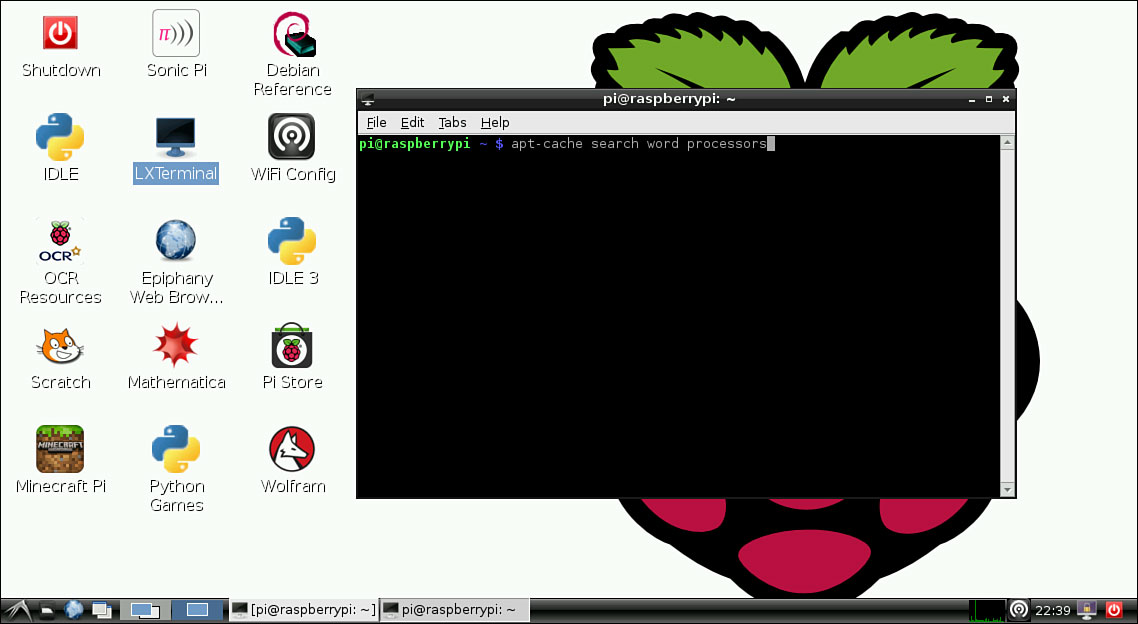Click the apt-cache search command text
Viewport: 1138px width, 624px height.
click(639, 144)
